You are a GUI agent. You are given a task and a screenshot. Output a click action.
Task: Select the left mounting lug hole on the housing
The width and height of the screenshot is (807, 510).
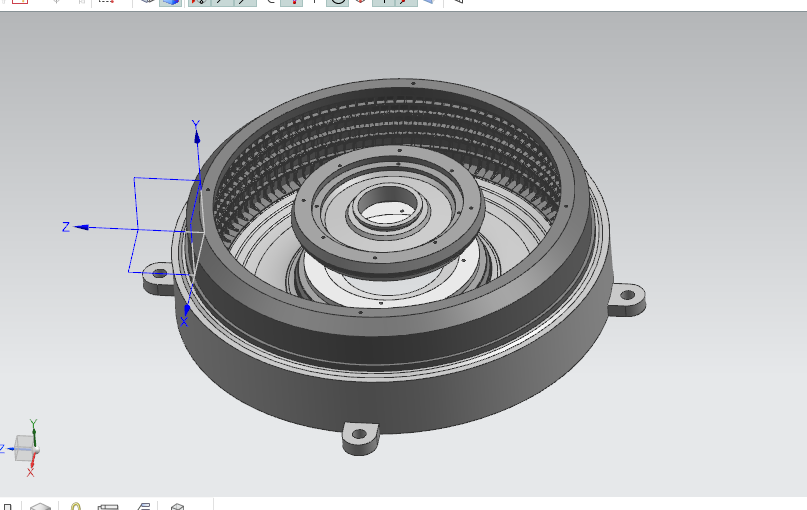coord(160,273)
